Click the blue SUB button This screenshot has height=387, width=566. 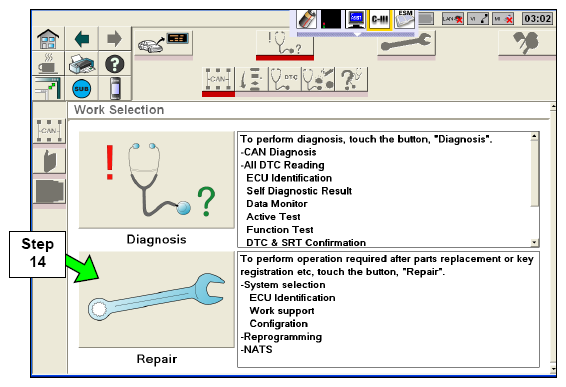coord(82,88)
